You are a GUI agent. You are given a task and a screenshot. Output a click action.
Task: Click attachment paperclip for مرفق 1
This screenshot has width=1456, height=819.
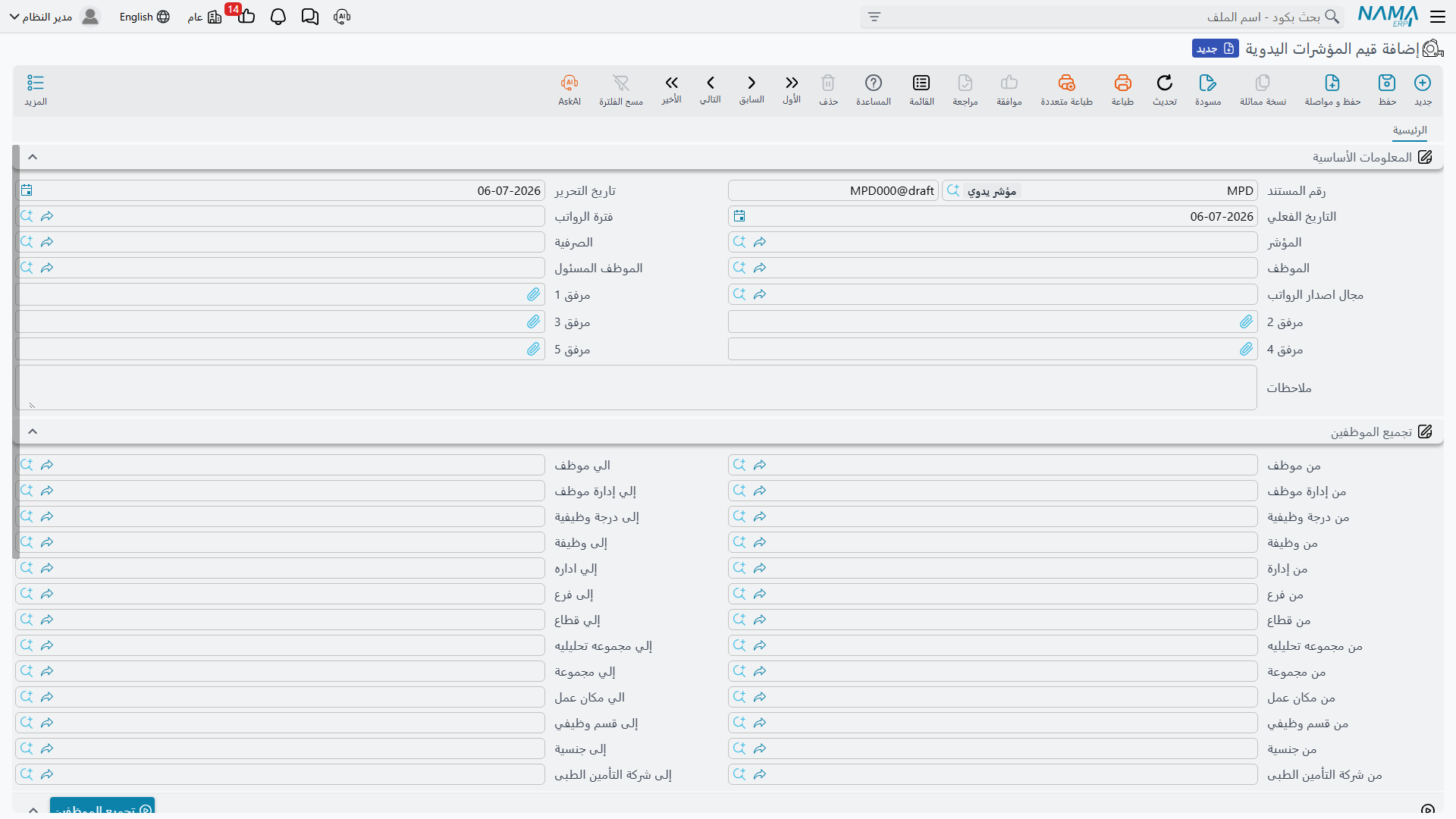click(534, 294)
